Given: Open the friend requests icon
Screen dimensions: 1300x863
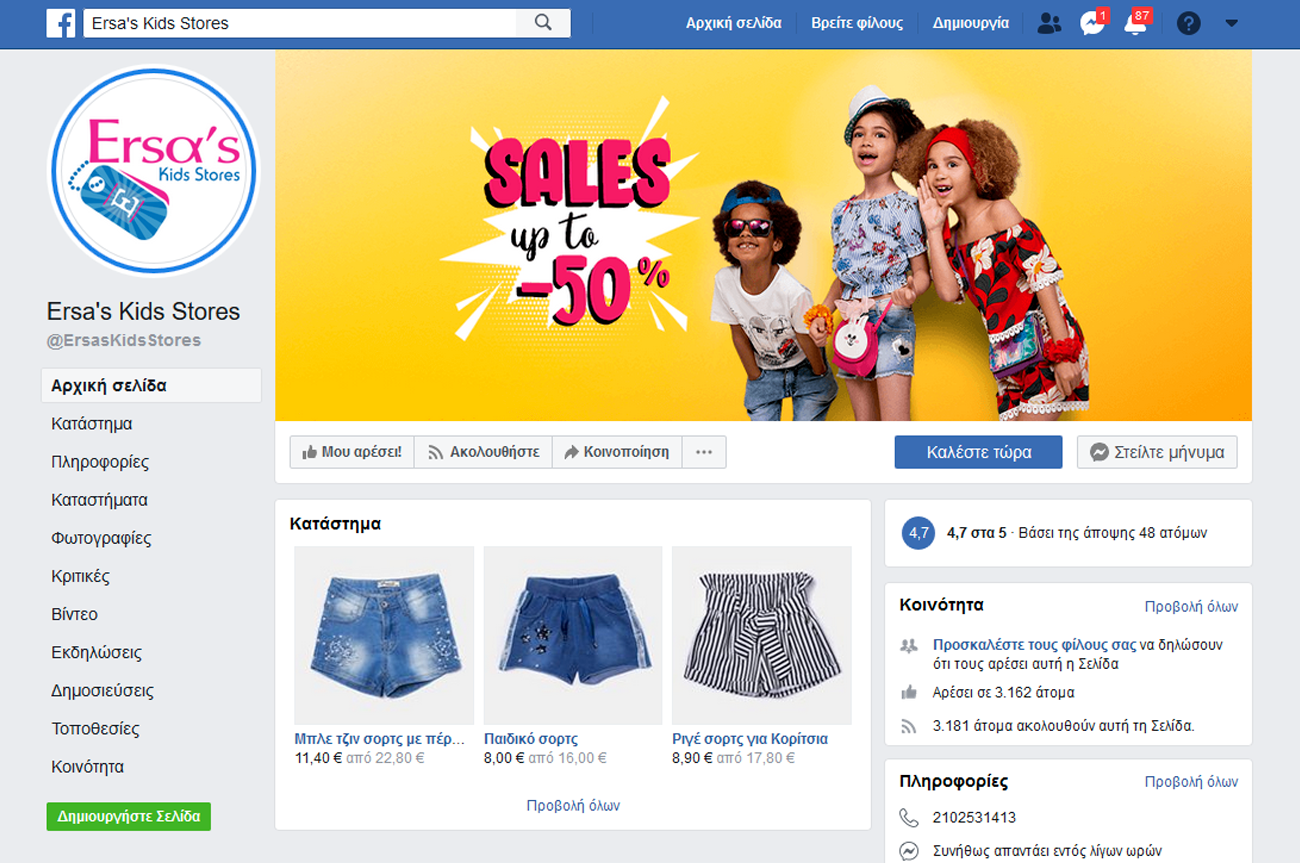Looking at the screenshot, I should 1049,23.
